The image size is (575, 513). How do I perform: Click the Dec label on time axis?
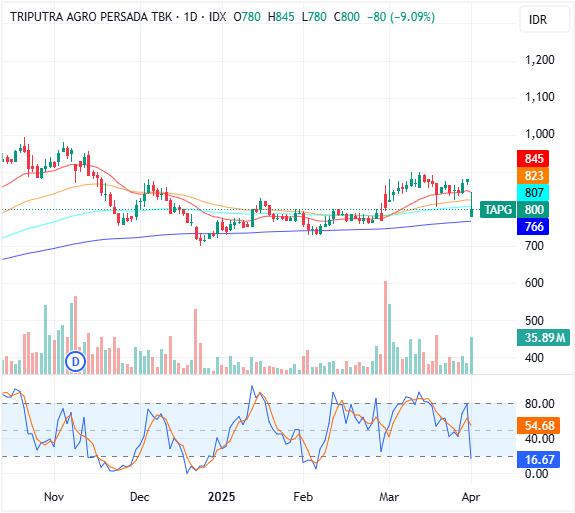point(140,497)
